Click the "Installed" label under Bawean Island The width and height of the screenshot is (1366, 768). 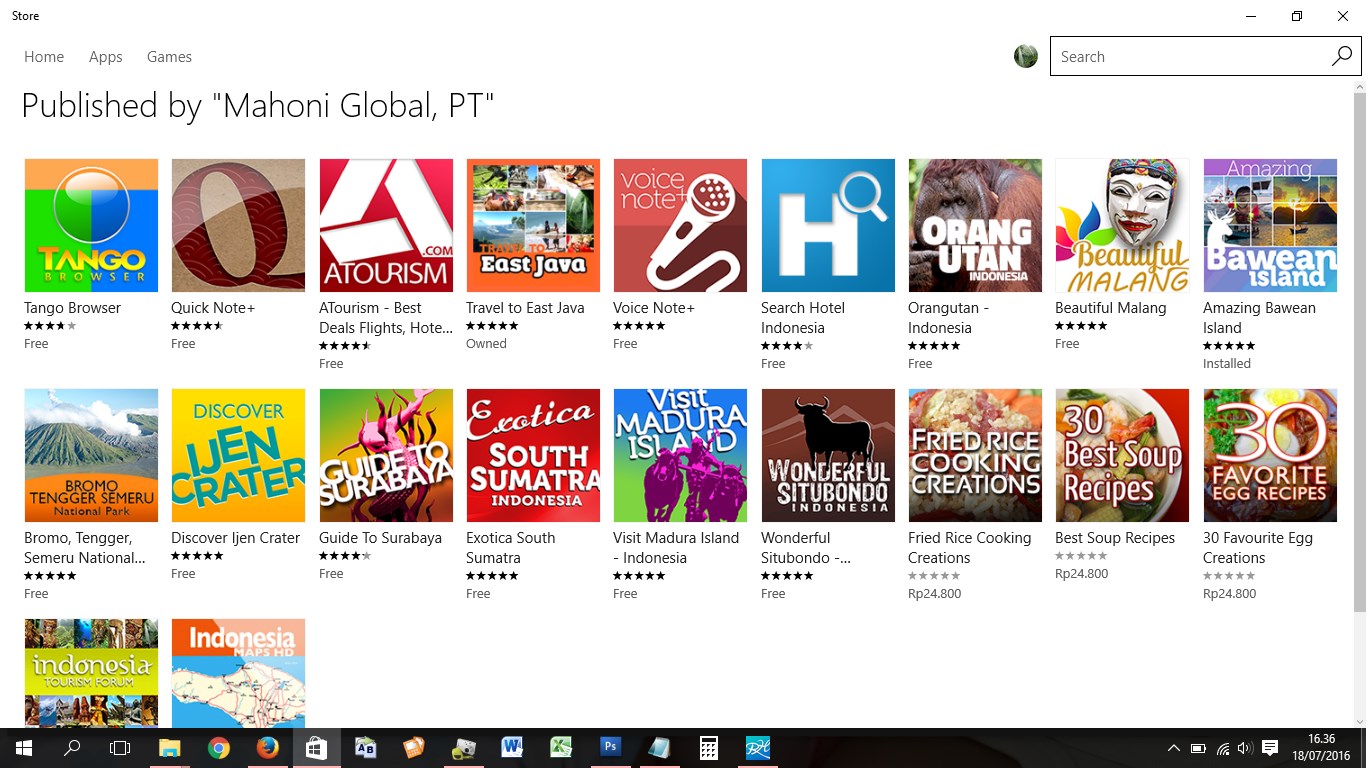1227,363
